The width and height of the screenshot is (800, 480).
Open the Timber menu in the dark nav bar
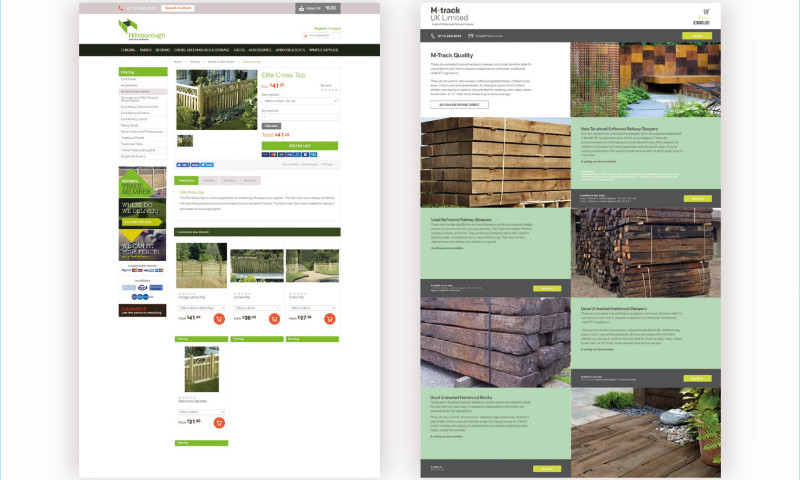tap(145, 50)
